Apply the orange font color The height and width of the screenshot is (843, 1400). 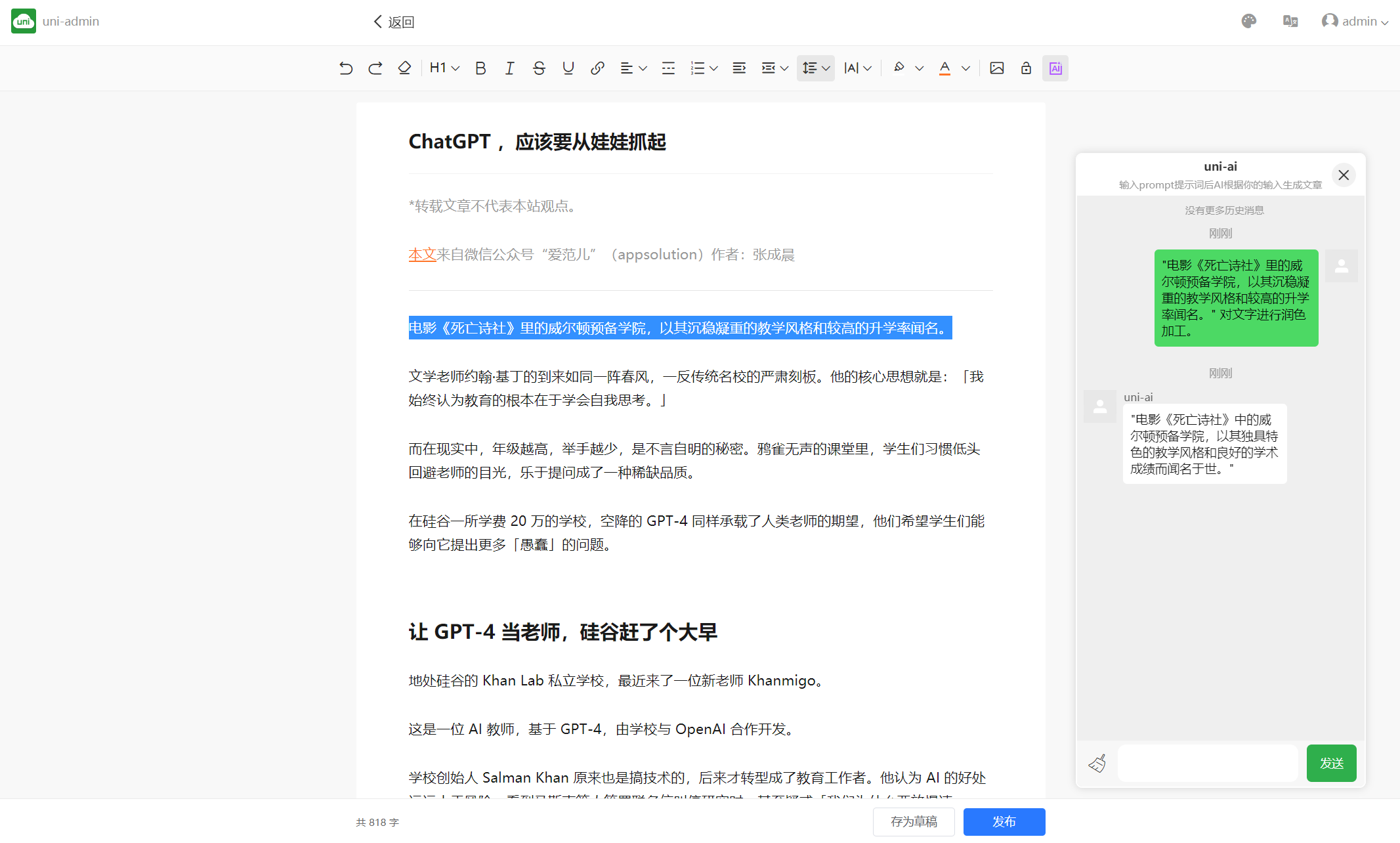945,68
